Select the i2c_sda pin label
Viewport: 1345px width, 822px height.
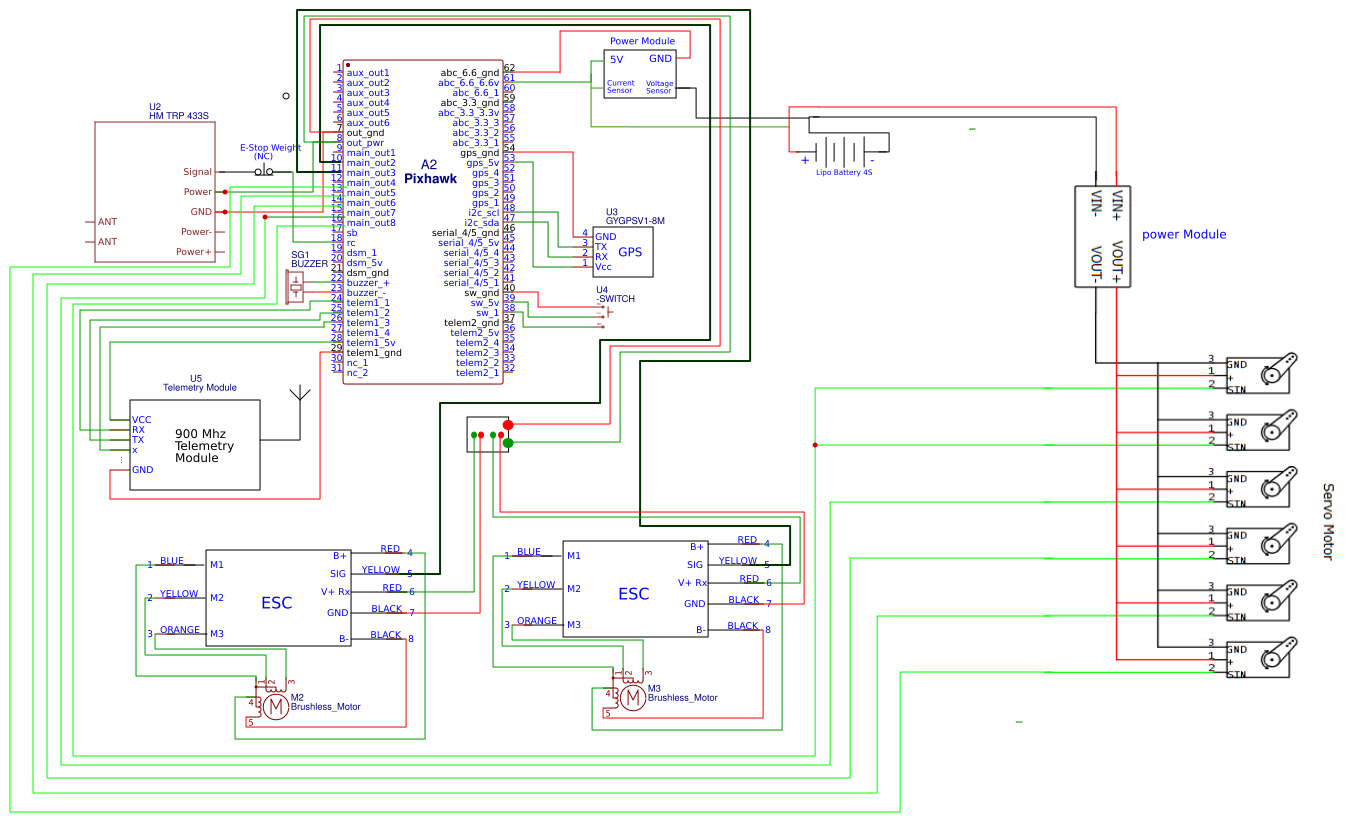pos(482,223)
